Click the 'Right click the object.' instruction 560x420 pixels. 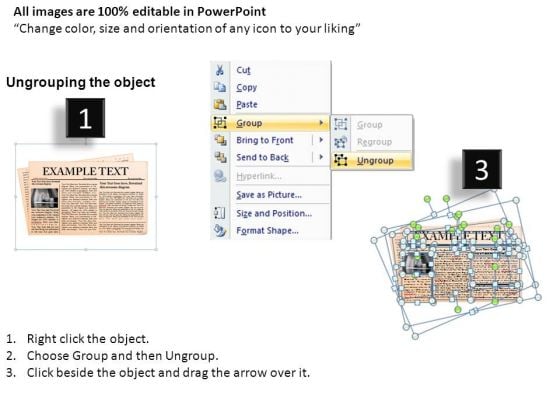click(88, 339)
